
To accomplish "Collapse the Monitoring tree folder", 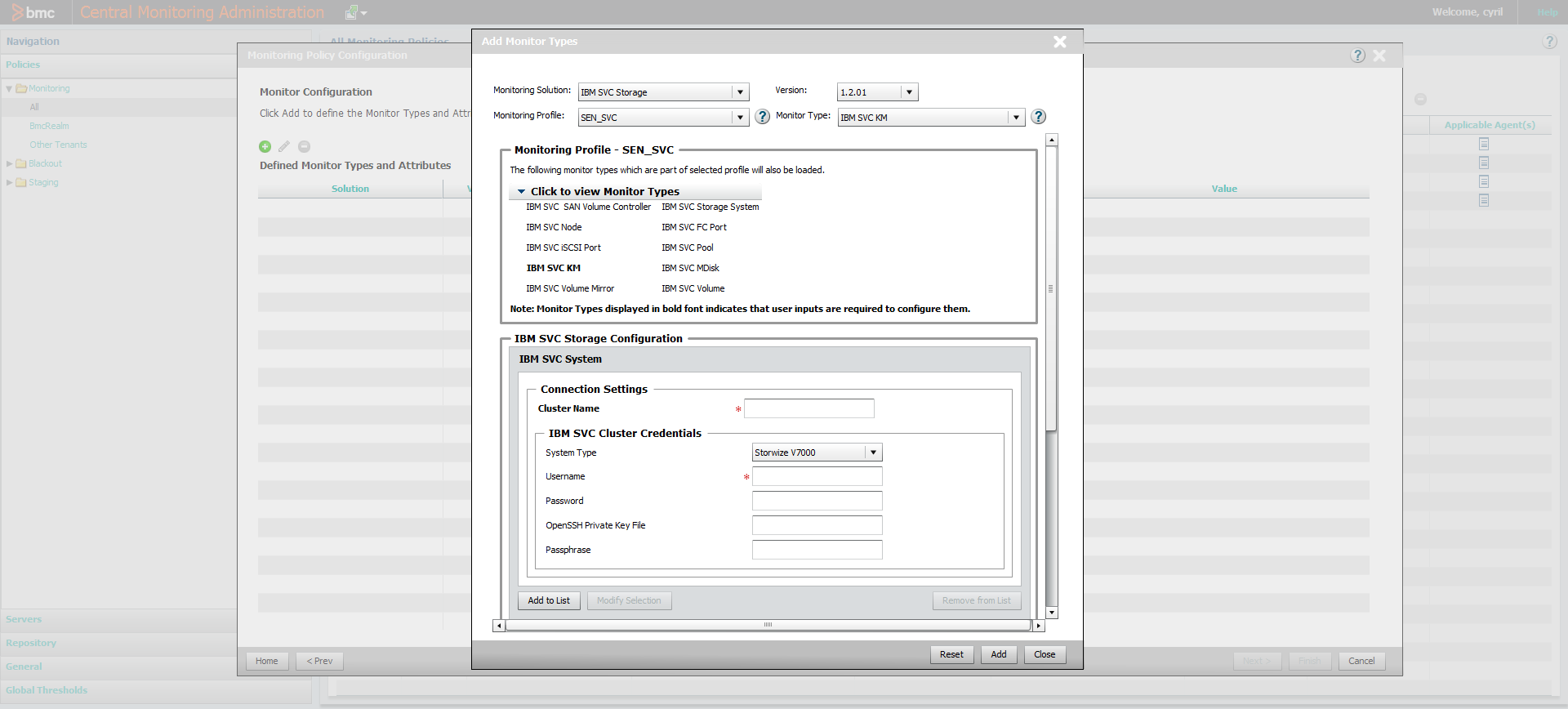I will 9,89.
